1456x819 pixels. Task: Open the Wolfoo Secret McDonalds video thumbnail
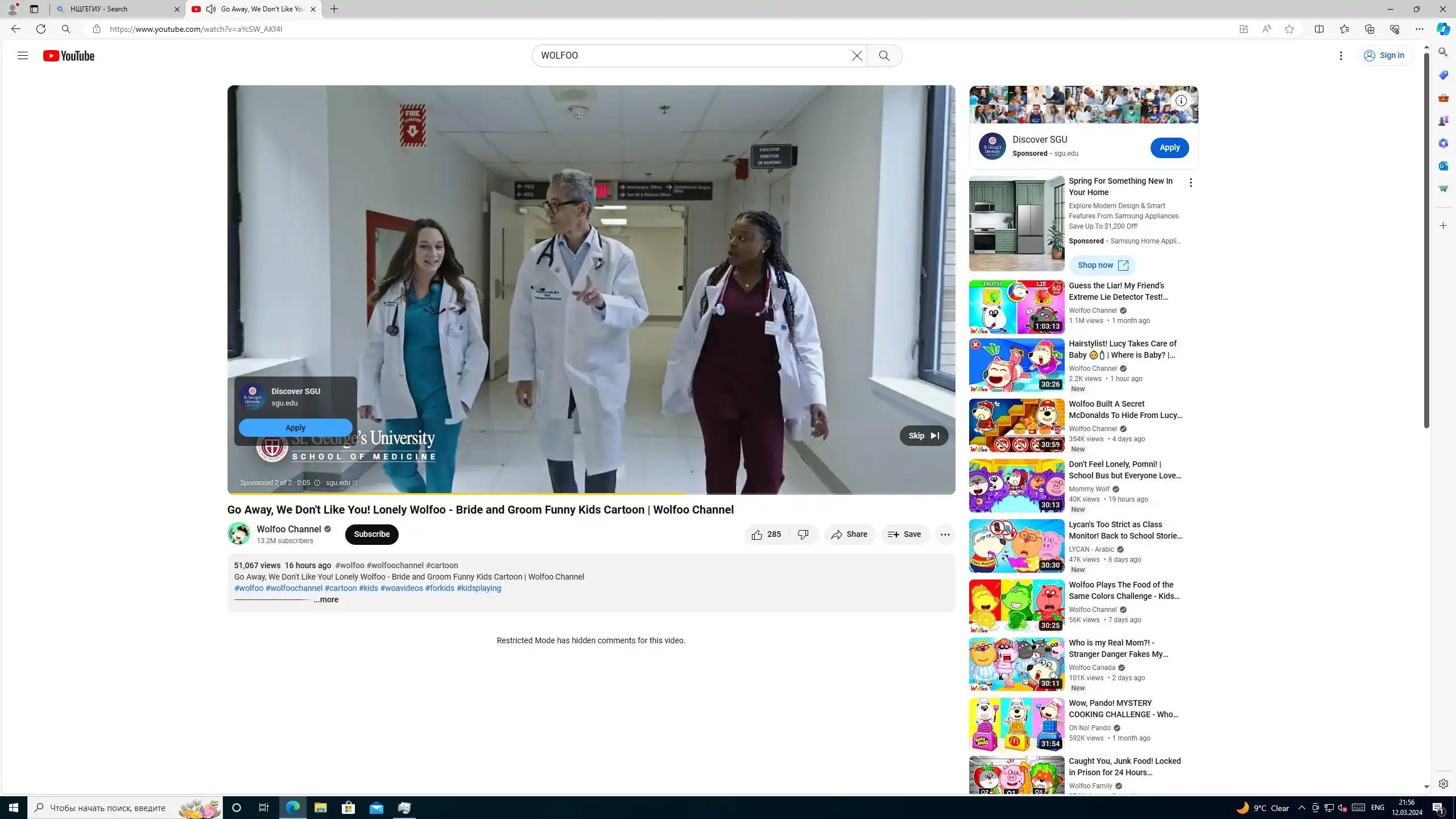(1016, 425)
